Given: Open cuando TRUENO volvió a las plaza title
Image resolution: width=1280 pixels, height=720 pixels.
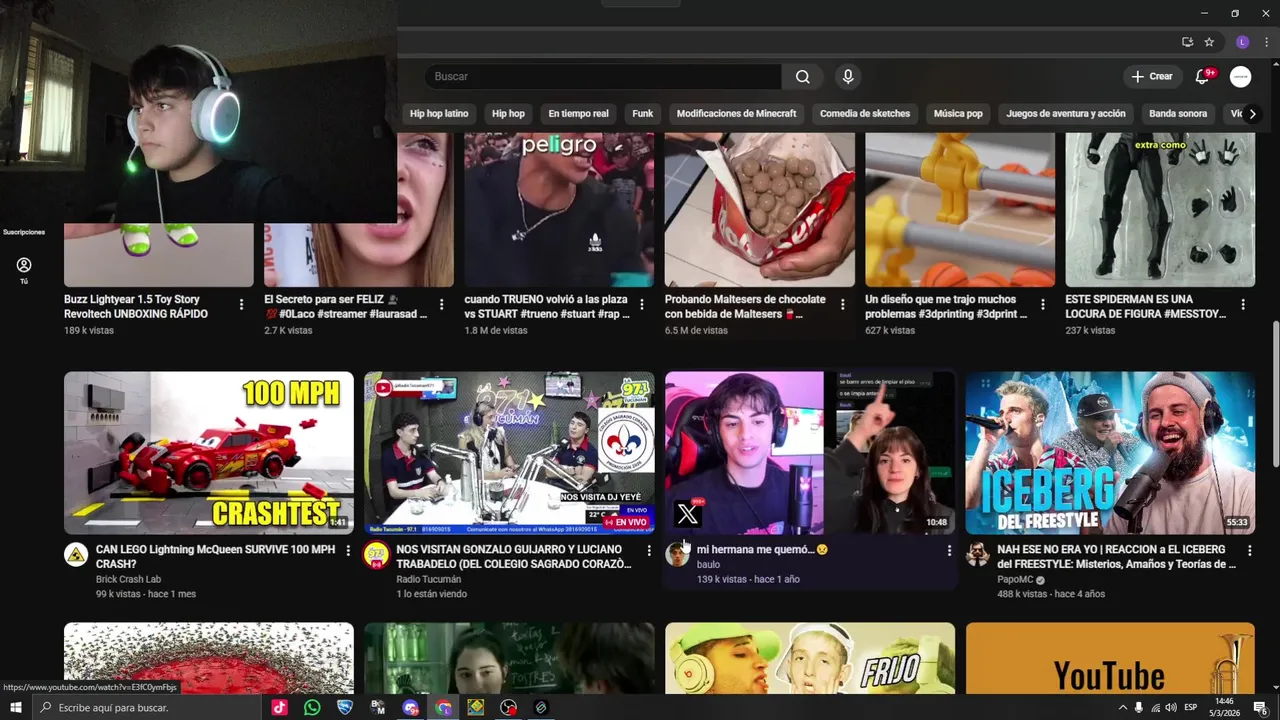Looking at the screenshot, I should (547, 306).
